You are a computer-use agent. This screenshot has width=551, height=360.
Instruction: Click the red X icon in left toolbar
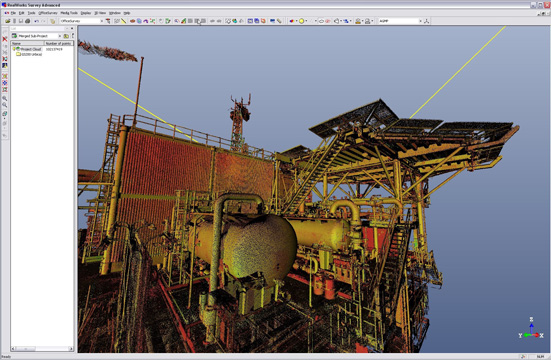(5, 39)
